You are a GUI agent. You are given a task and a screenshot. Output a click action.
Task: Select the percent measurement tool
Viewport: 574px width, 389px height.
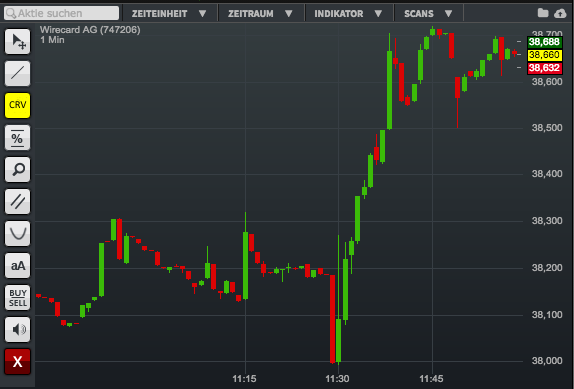pos(18,138)
